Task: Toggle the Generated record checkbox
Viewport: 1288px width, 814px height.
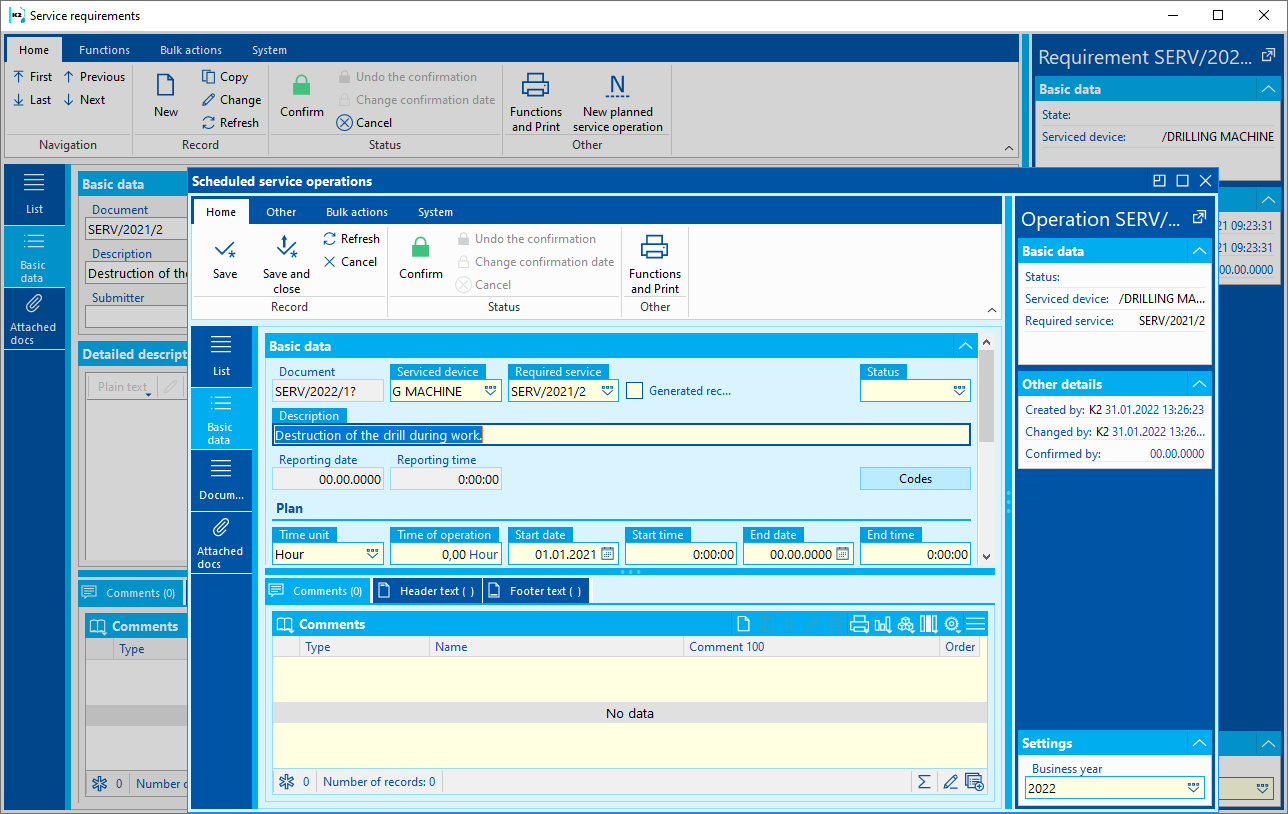Action: tap(635, 391)
